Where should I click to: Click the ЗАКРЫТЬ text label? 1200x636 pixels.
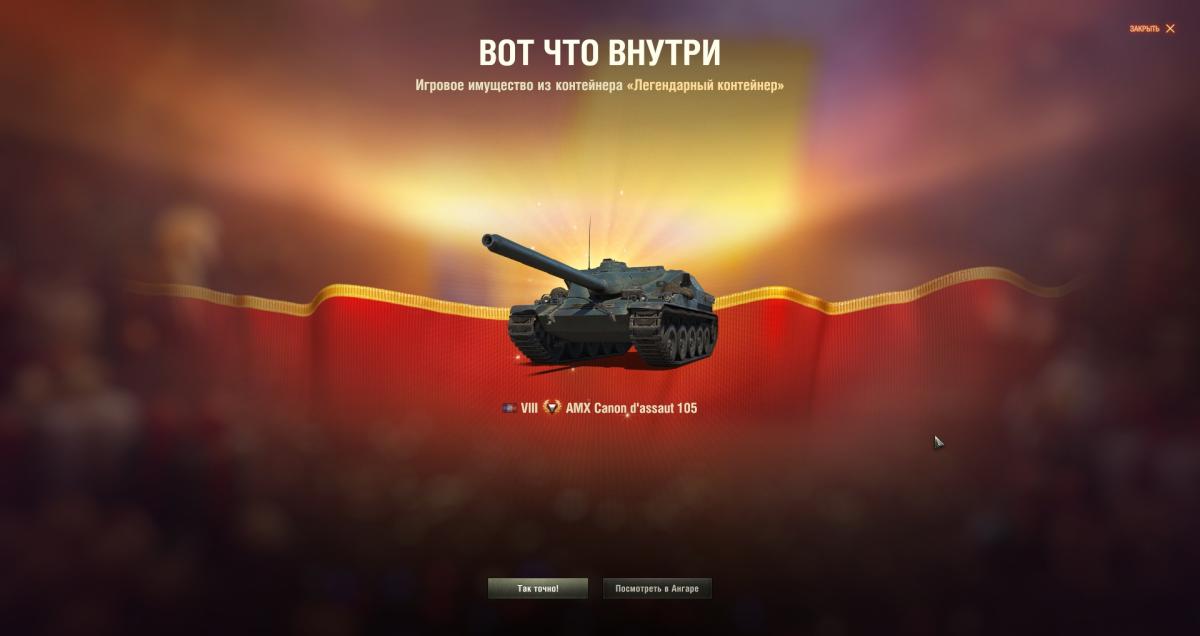1145,29
